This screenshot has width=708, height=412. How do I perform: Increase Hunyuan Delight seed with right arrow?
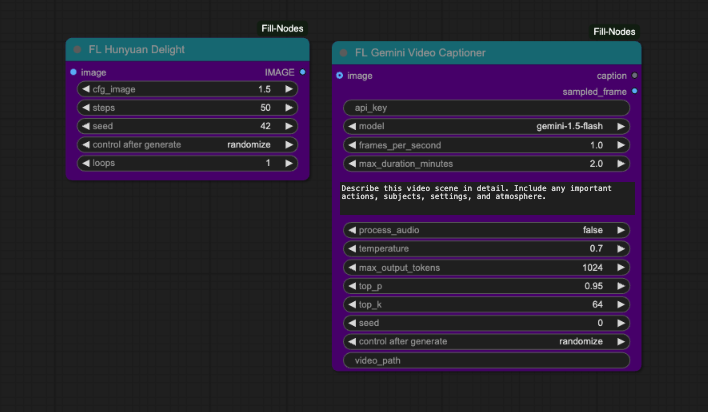289,126
